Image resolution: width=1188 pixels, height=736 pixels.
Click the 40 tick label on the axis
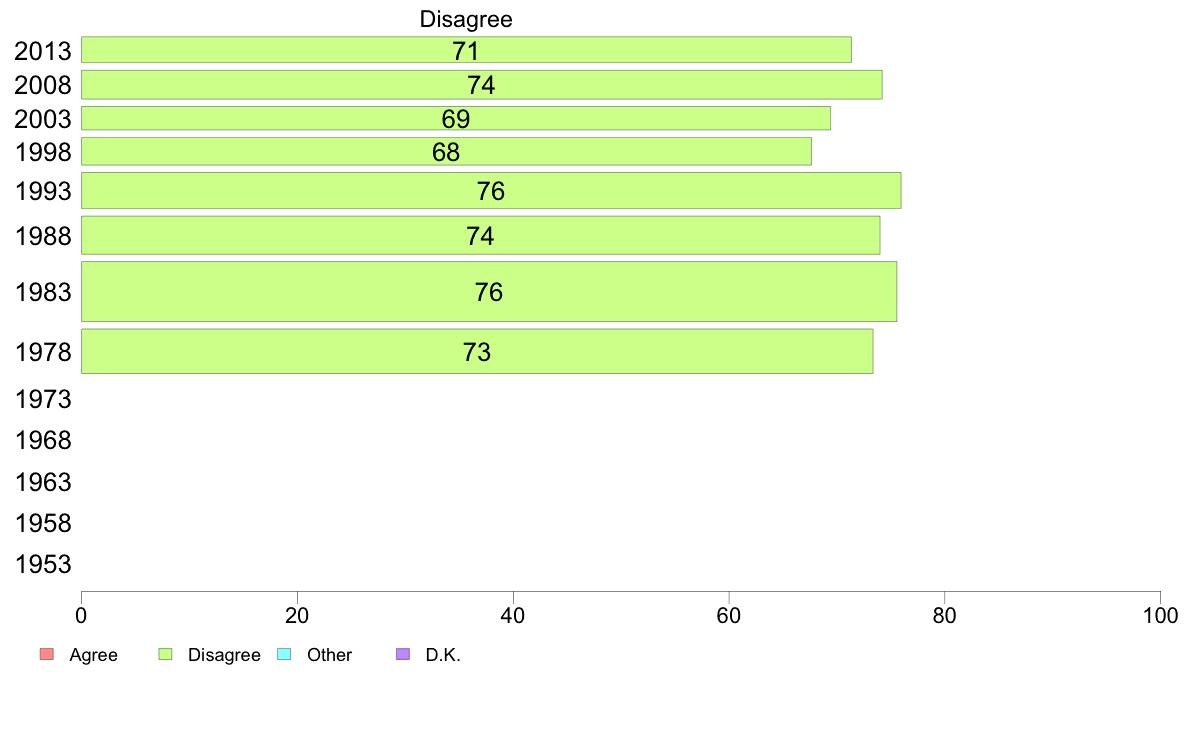tap(513, 615)
